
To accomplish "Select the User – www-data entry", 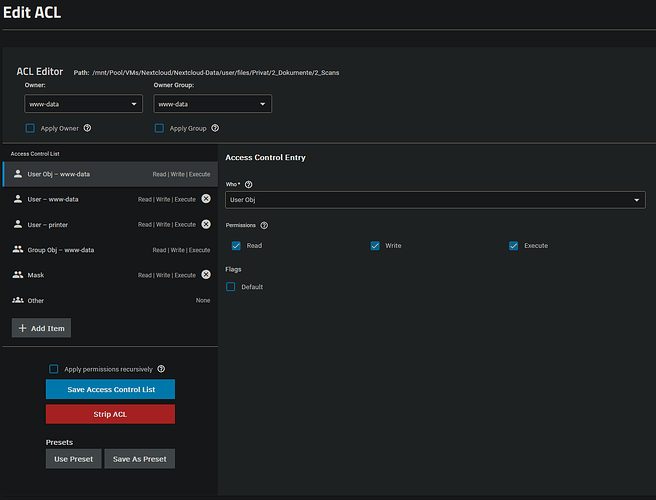I will [x=110, y=199].
